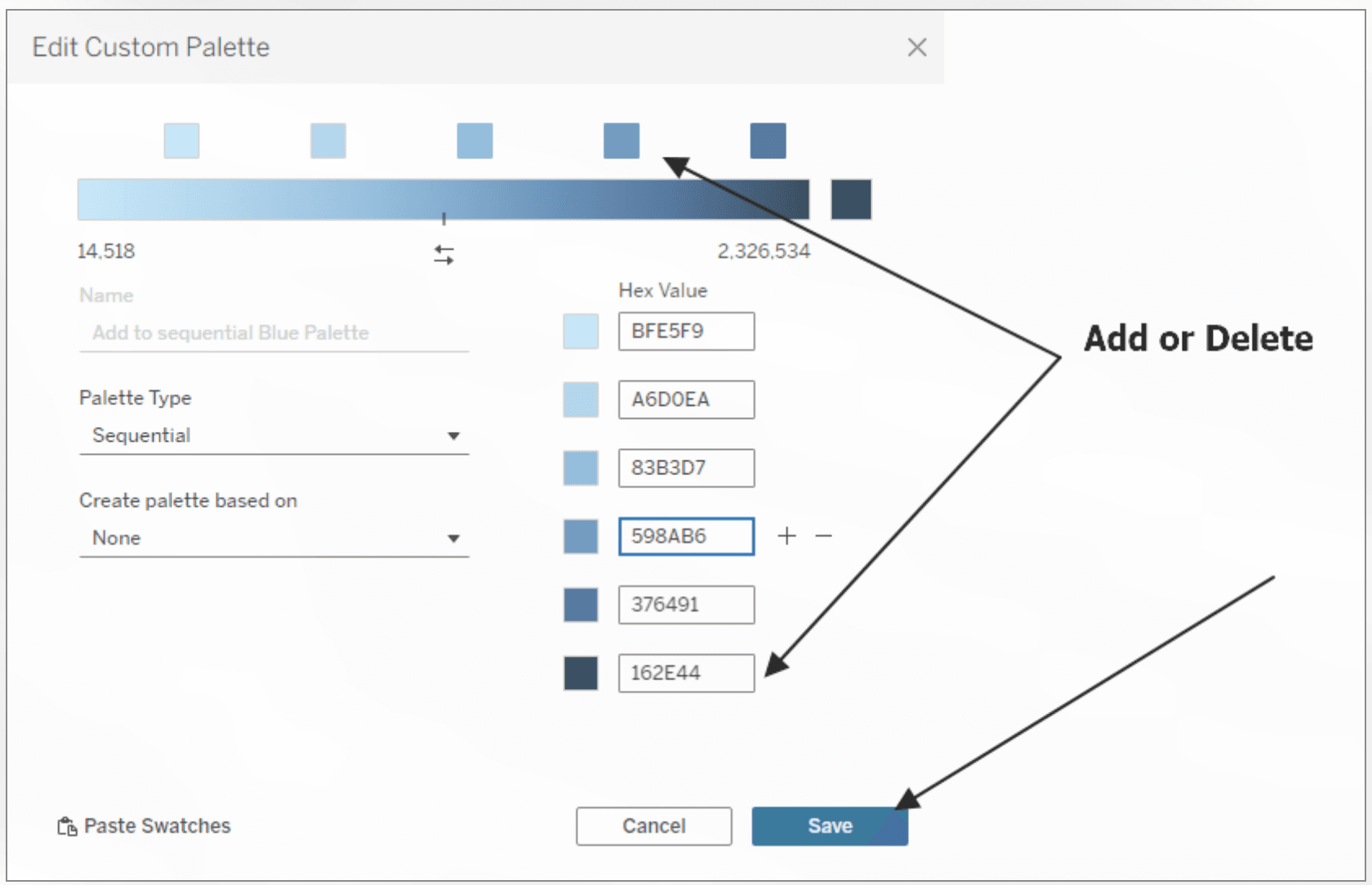
Task: Click the blue gradient preview bar
Action: pyautogui.click(x=443, y=200)
